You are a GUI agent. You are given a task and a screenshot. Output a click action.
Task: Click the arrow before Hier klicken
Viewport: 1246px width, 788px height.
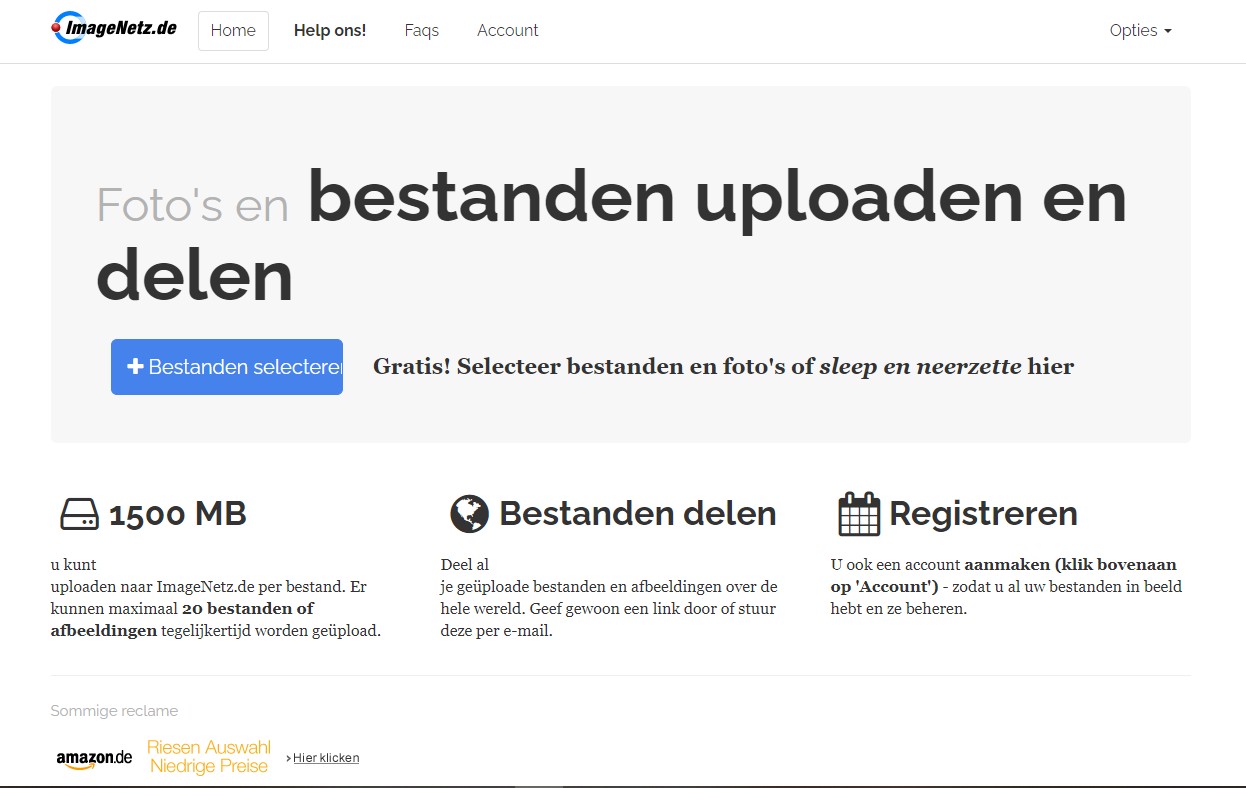(287, 758)
